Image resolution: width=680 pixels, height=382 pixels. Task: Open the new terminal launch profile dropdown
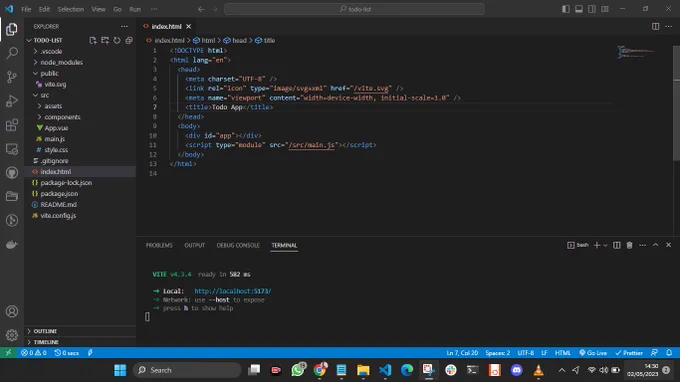coord(605,245)
